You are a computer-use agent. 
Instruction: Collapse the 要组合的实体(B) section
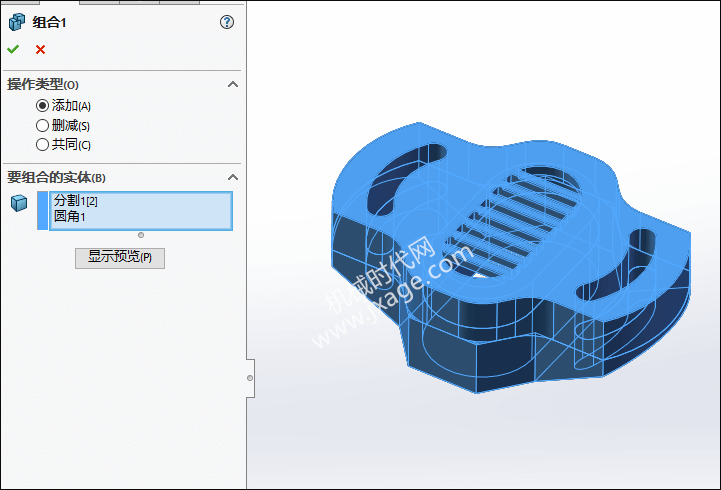coord(233,177)
